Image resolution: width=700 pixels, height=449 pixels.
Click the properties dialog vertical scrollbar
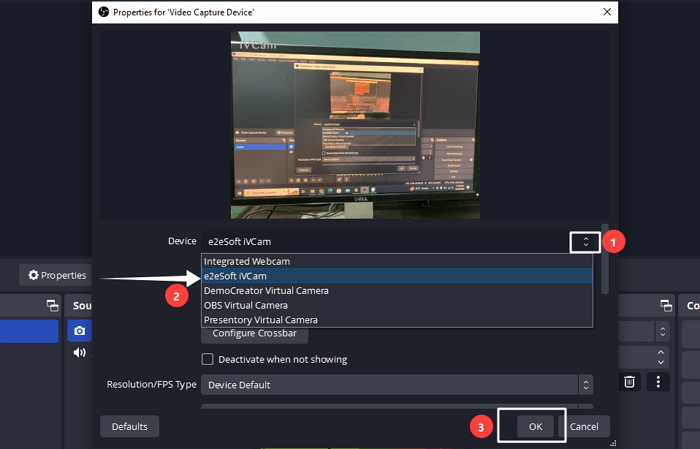coord(605,259)
